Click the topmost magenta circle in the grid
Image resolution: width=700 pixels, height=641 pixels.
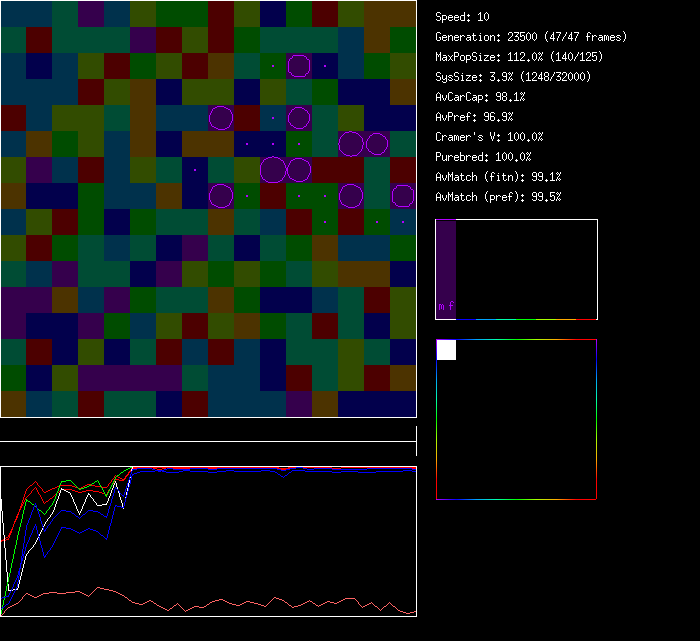299,66
